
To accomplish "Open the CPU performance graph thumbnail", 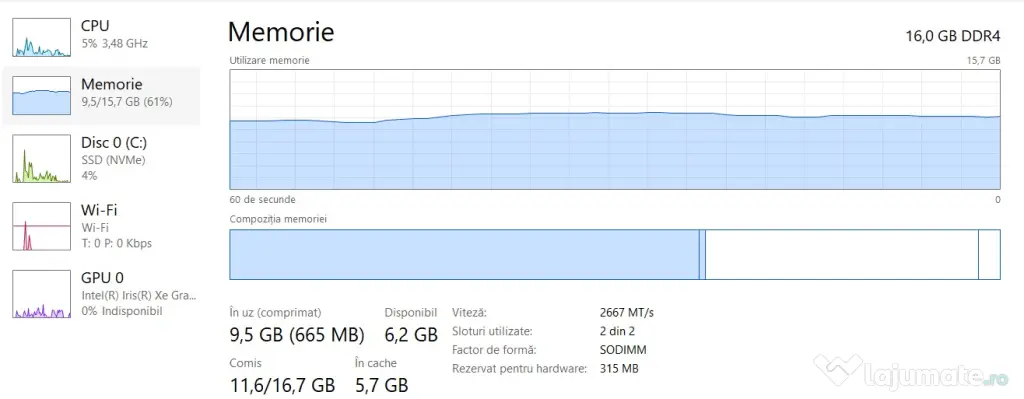I will pyautogui.click(x=42, y=37).
